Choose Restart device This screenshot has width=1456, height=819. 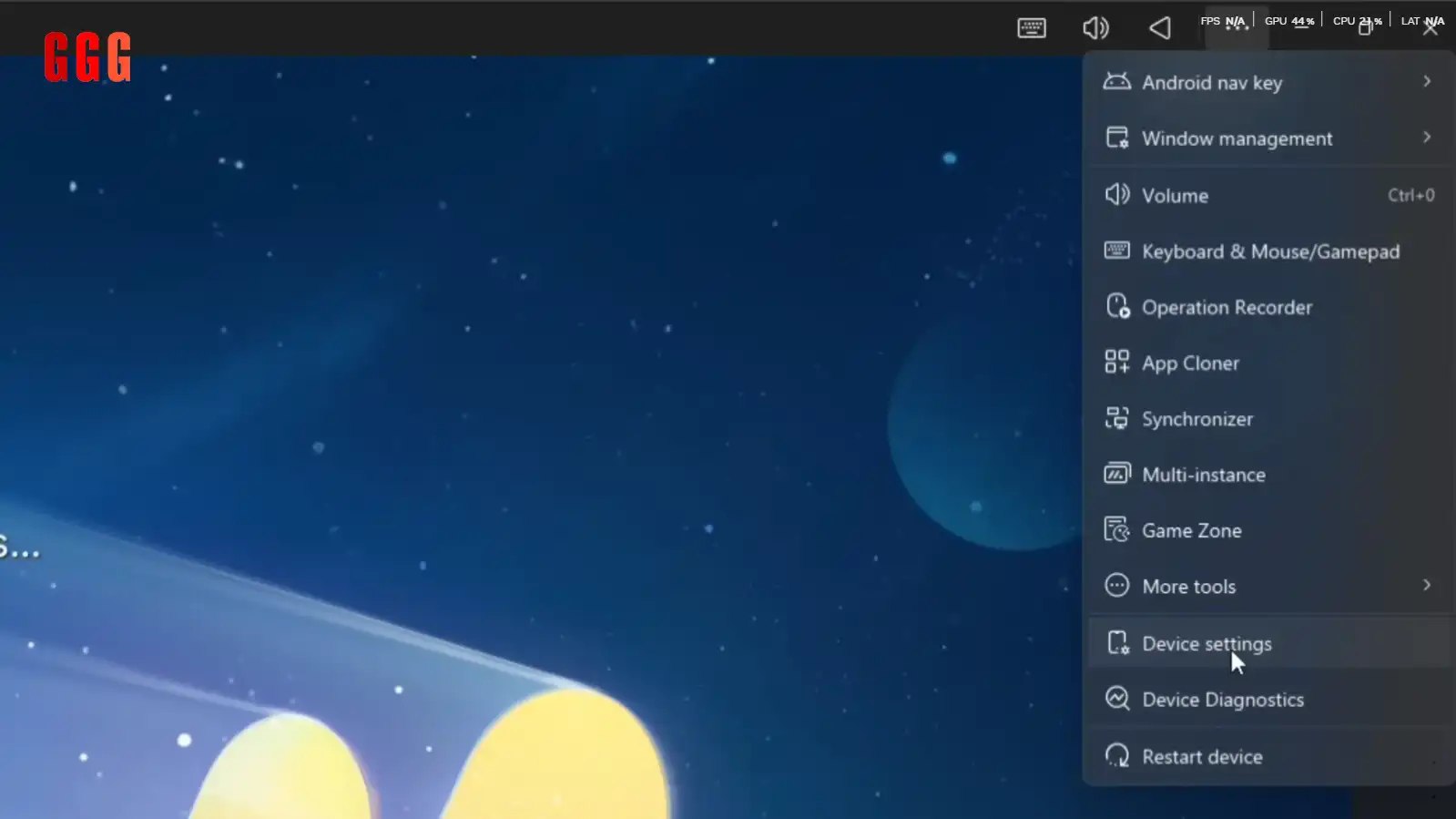[1269, 756]
